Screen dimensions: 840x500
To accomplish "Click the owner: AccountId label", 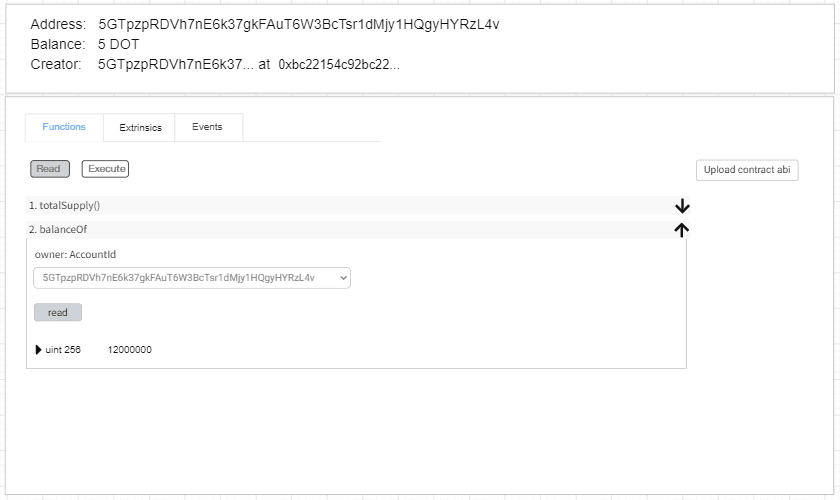I will click(x=75, y=255).
